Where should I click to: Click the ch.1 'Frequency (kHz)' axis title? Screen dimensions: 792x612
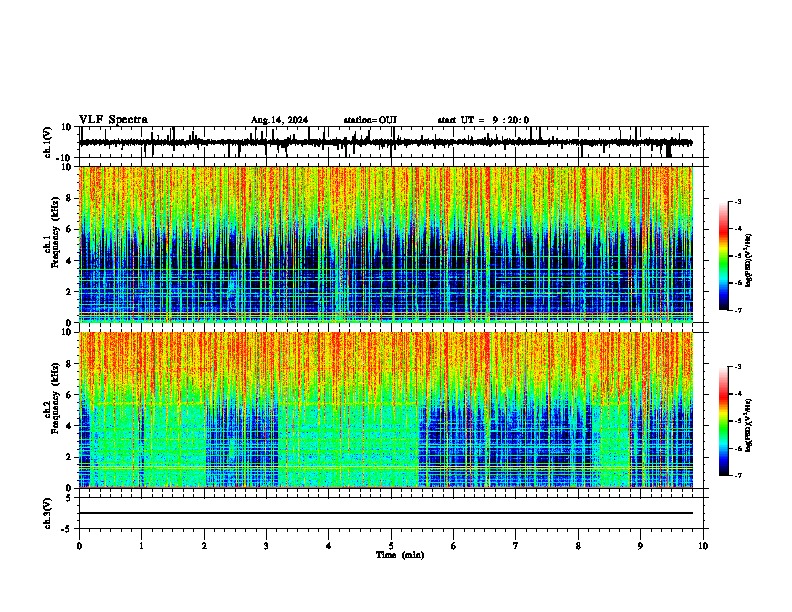pos(55,232)
